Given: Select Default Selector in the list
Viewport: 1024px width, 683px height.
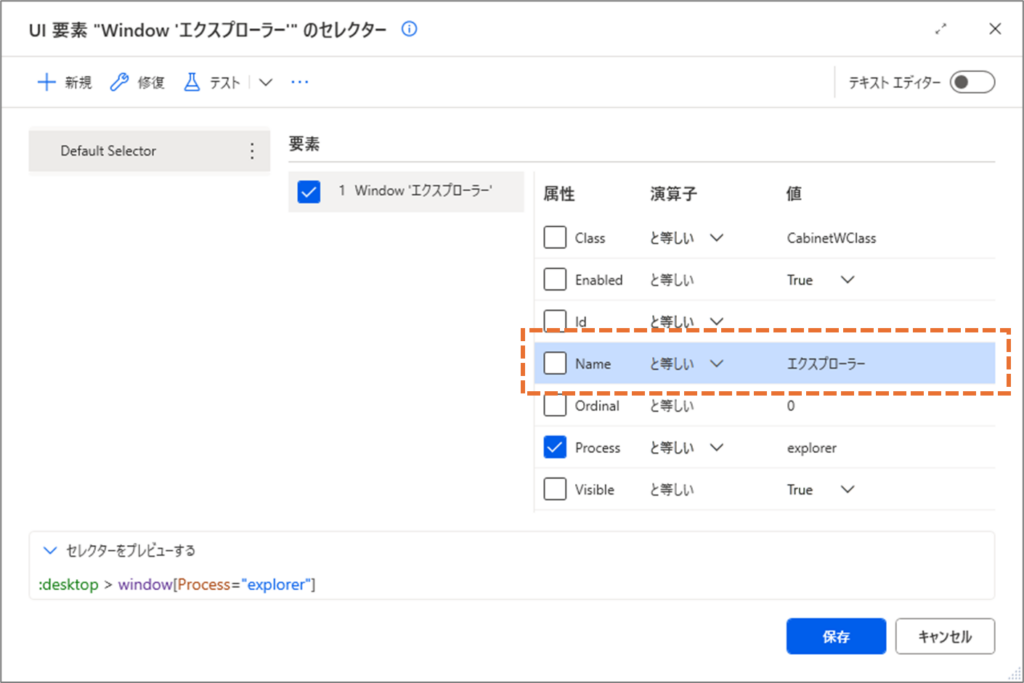Looking at the screenshot, I should click(149, 151).
